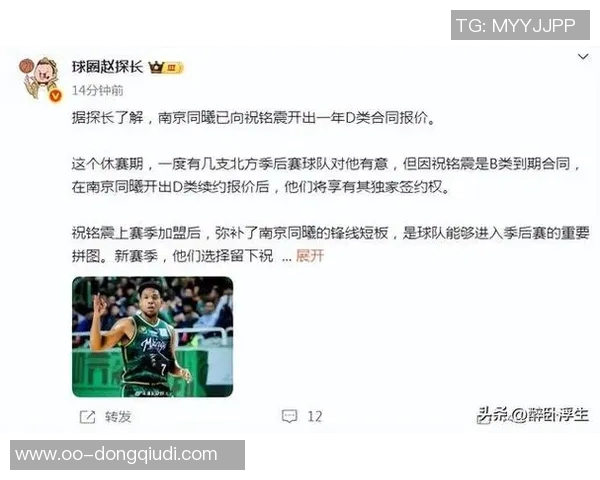This screenshot has width=600, height=480.
Task: Click the www.oo-dongqiudi.com banner
Action: (x=127, y=455)
